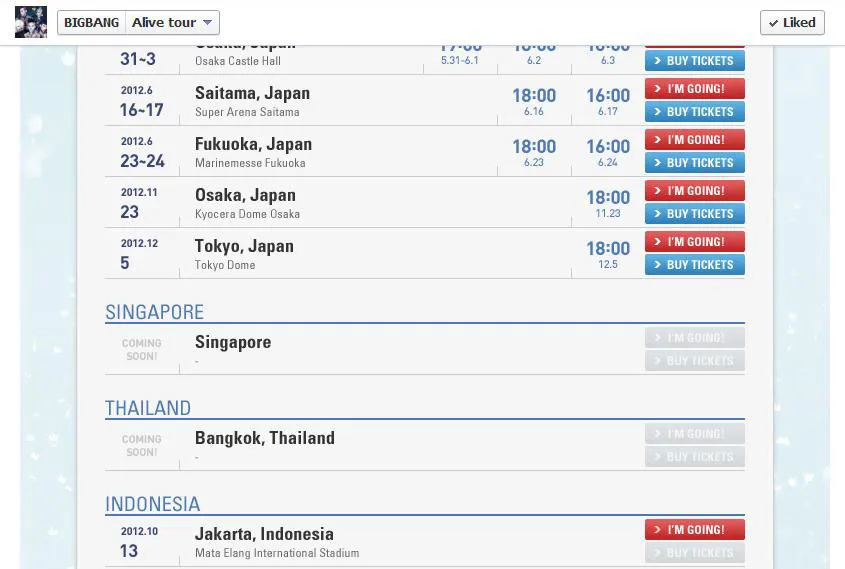
Task: Click the greyed I'M GOING button for Singapore
Action: point(695,338)
